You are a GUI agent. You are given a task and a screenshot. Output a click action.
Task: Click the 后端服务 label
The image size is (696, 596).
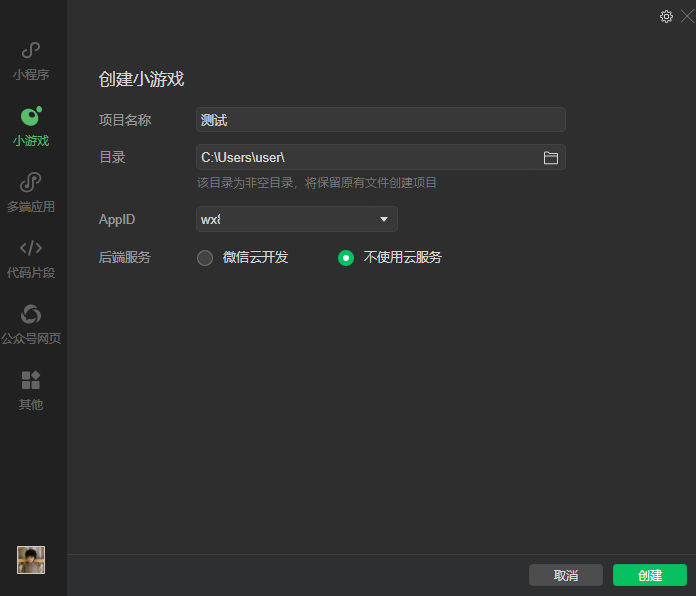125,257
